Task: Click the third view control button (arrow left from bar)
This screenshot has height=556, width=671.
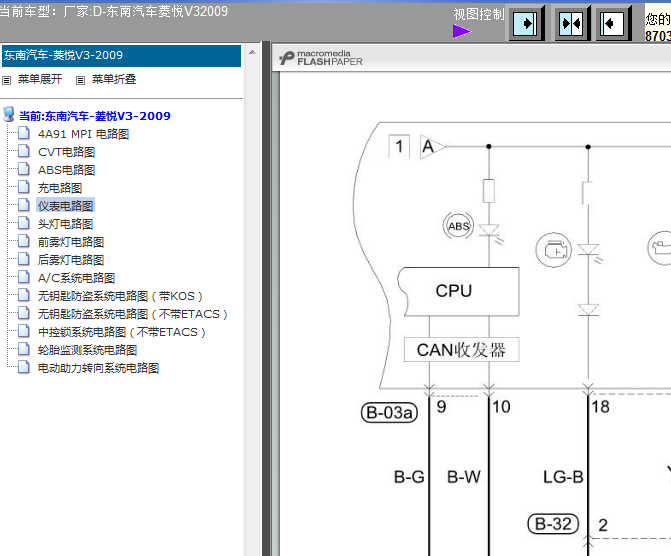Action: pos(613,23)
